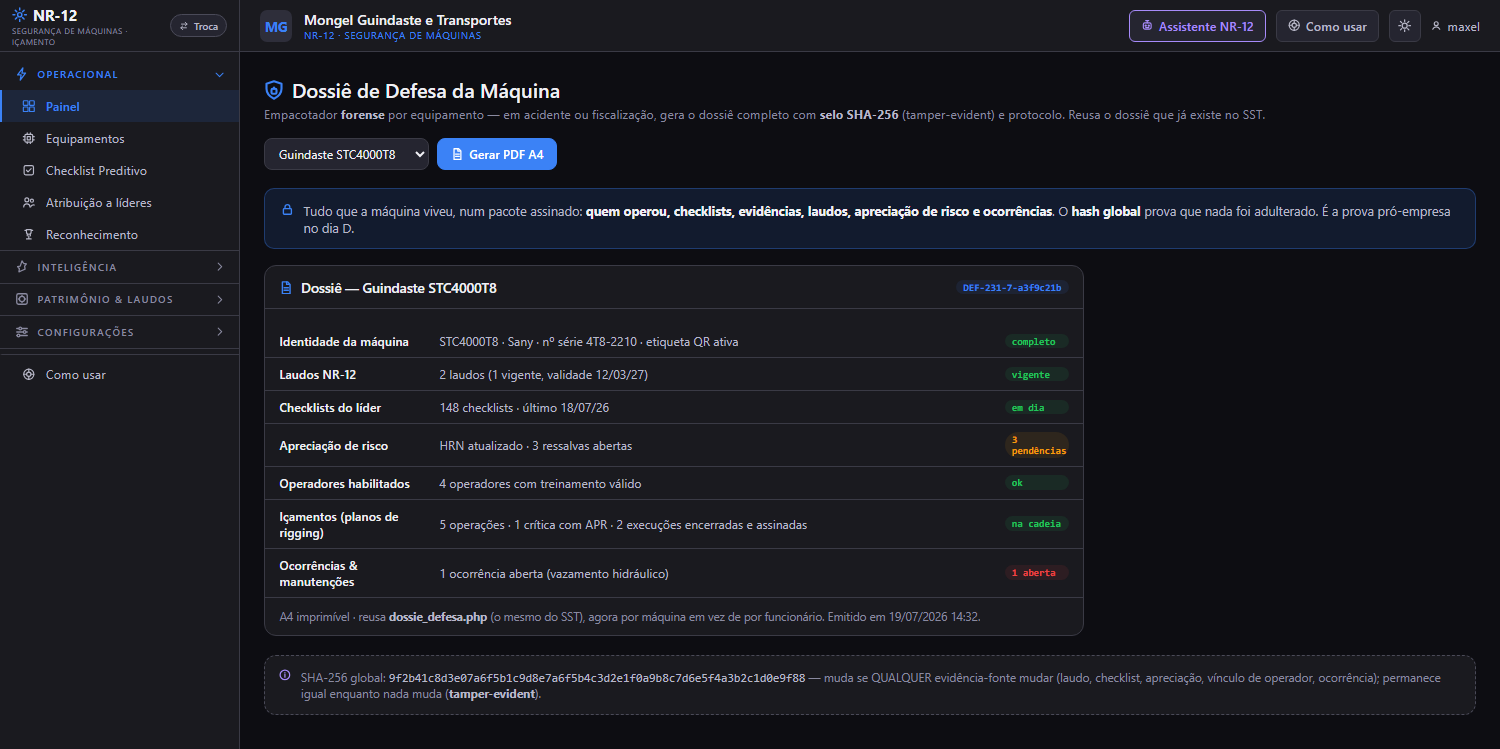Click the 3 pendências status badge
1500x749 pixels.
pyautogui.click(x=1036, y=445)
